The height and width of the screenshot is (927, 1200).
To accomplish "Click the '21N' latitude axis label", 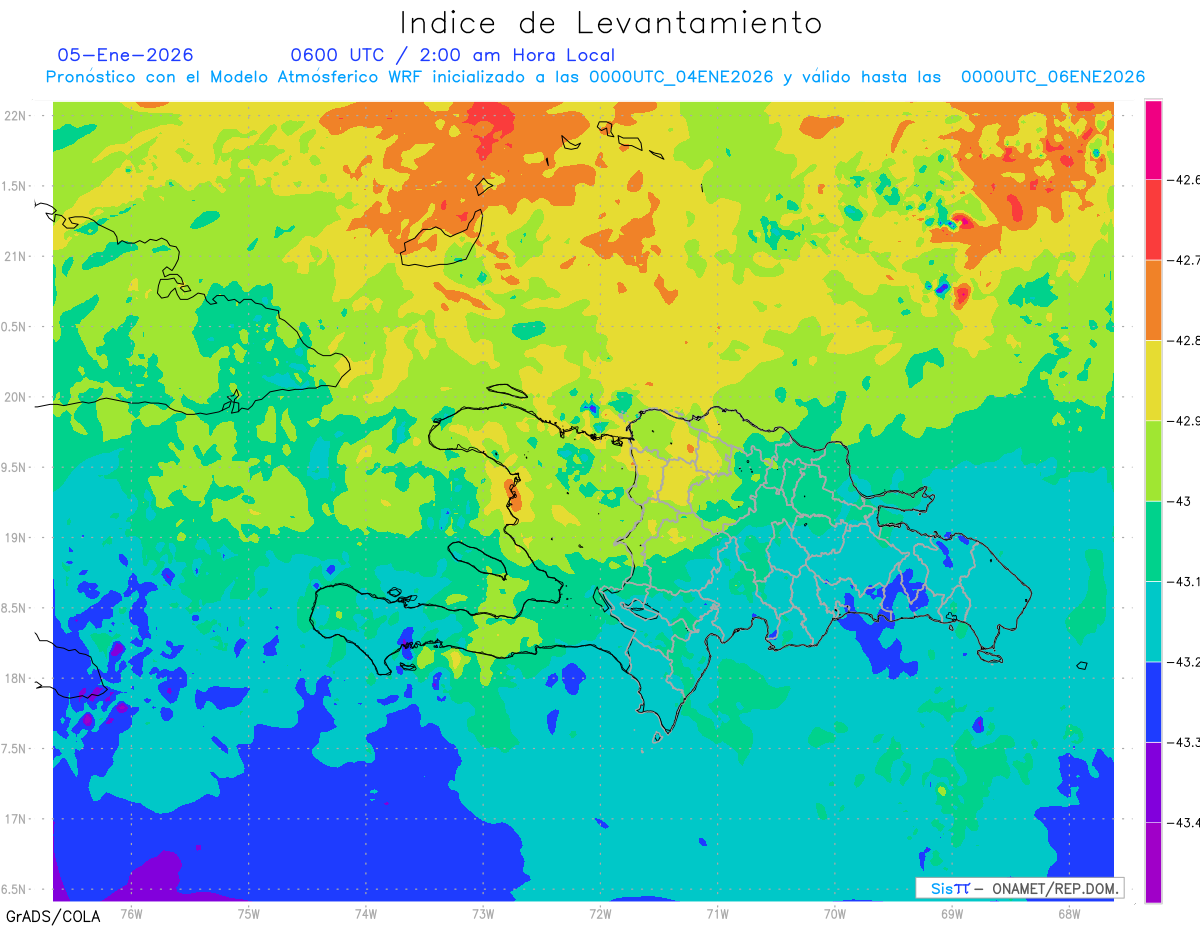I will 15,256.
